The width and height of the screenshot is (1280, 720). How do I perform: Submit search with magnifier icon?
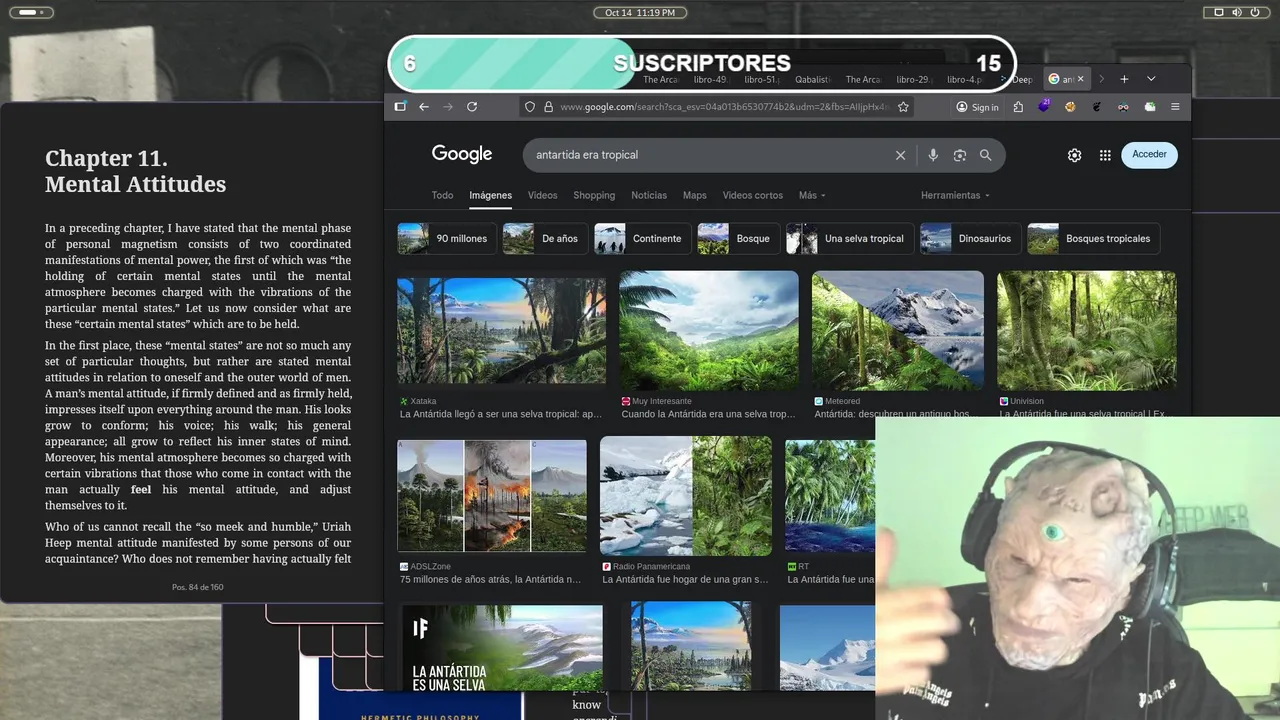click(x=986, y=155)
